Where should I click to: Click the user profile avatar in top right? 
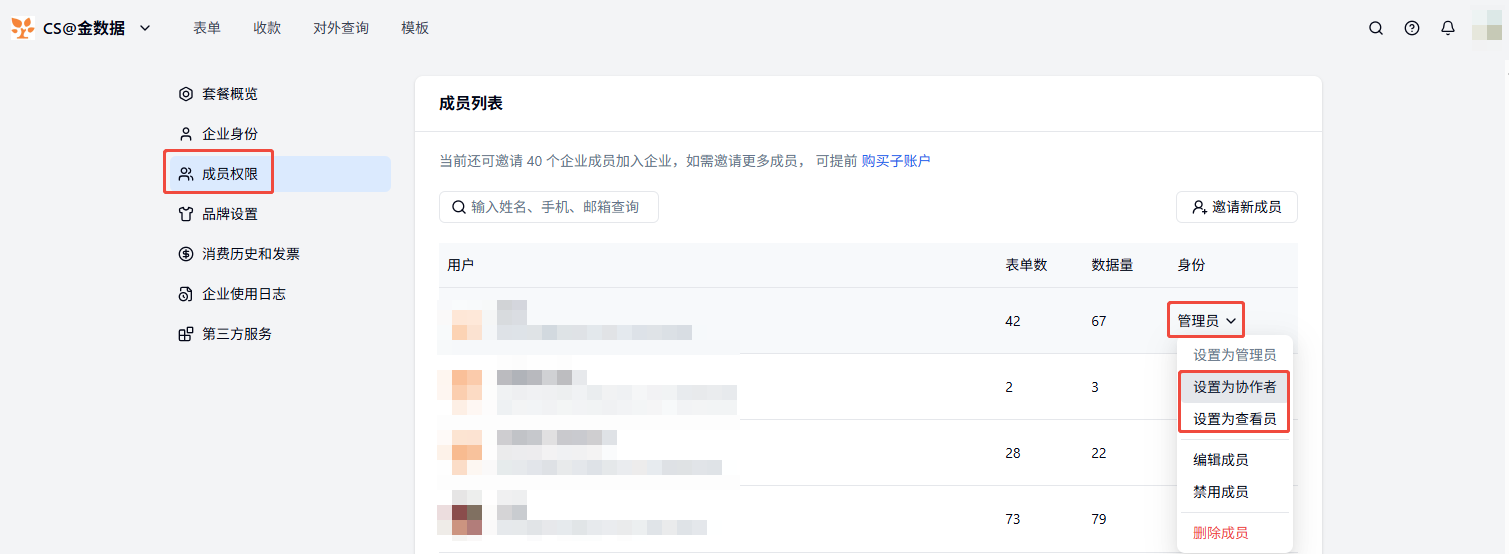click(x=1486, y=26)
